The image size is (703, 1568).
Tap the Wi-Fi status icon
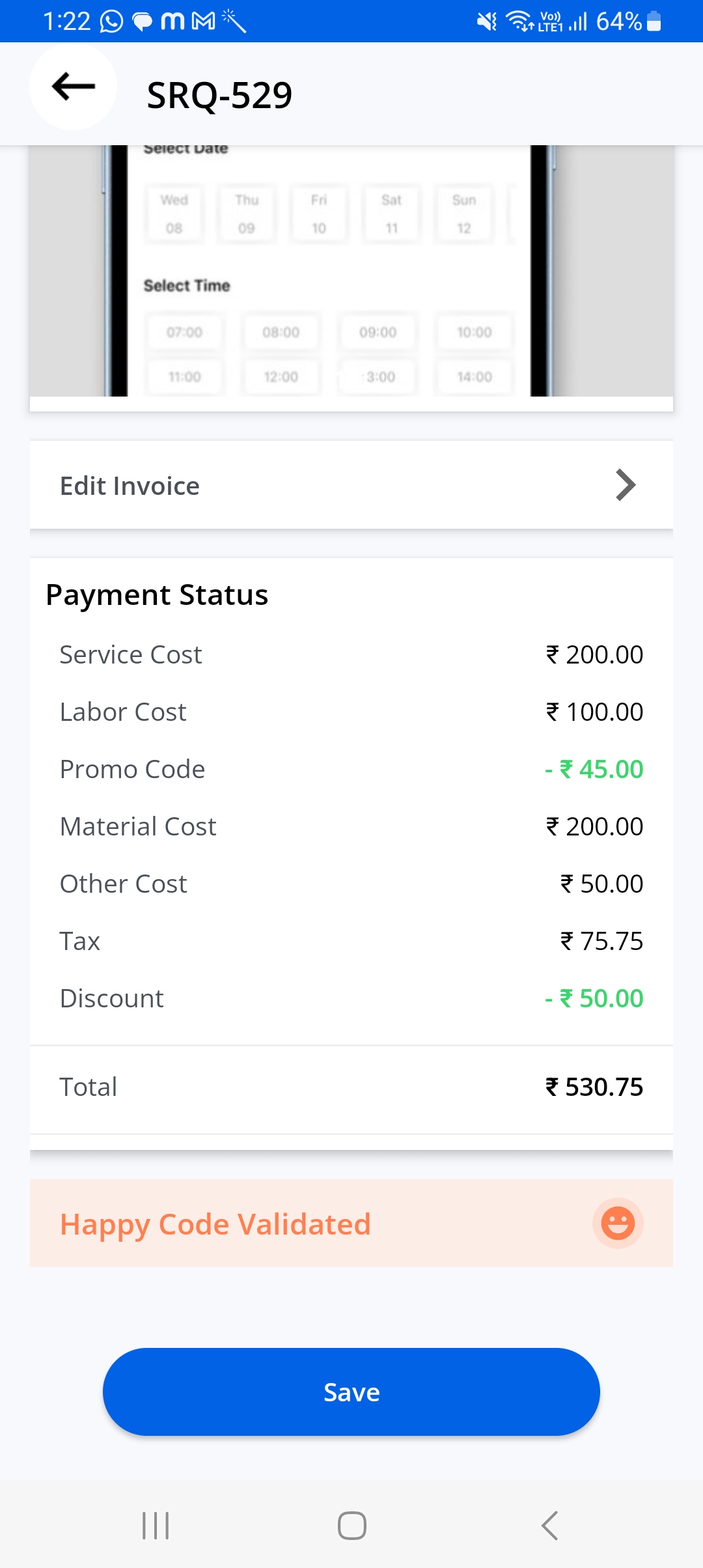519,21
